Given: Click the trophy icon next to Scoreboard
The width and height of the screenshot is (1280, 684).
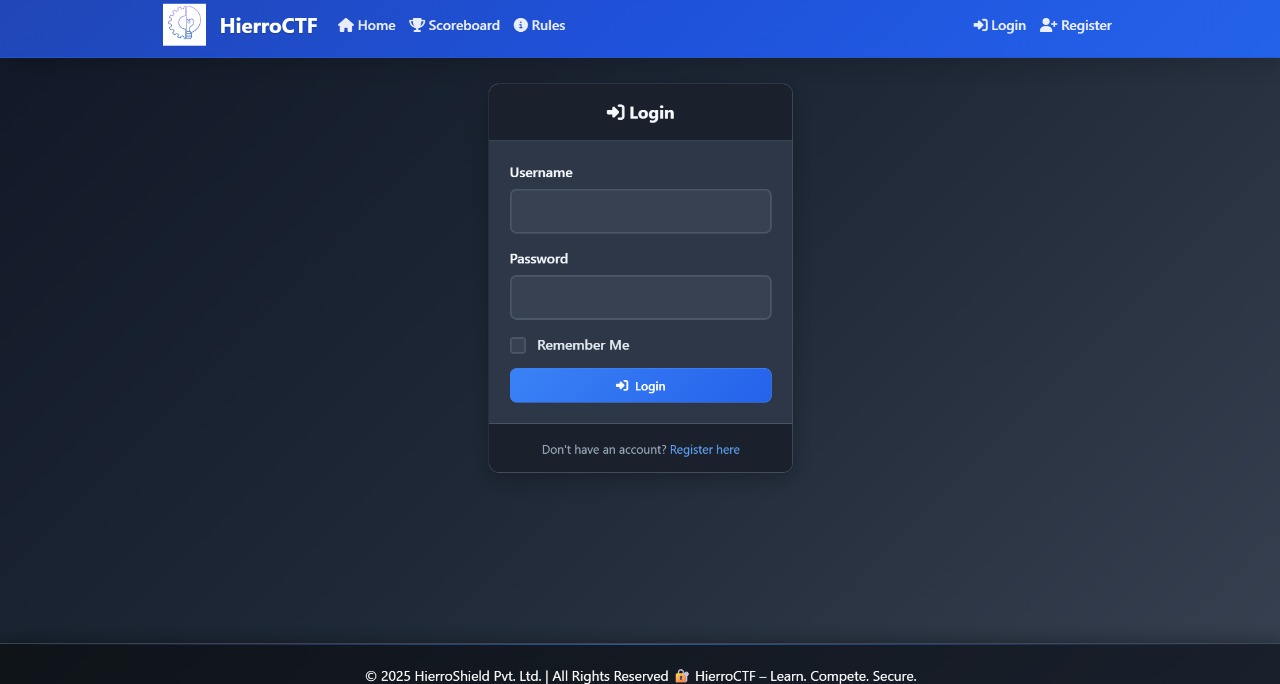Looking at the screenshot, I should pos(416,24).
